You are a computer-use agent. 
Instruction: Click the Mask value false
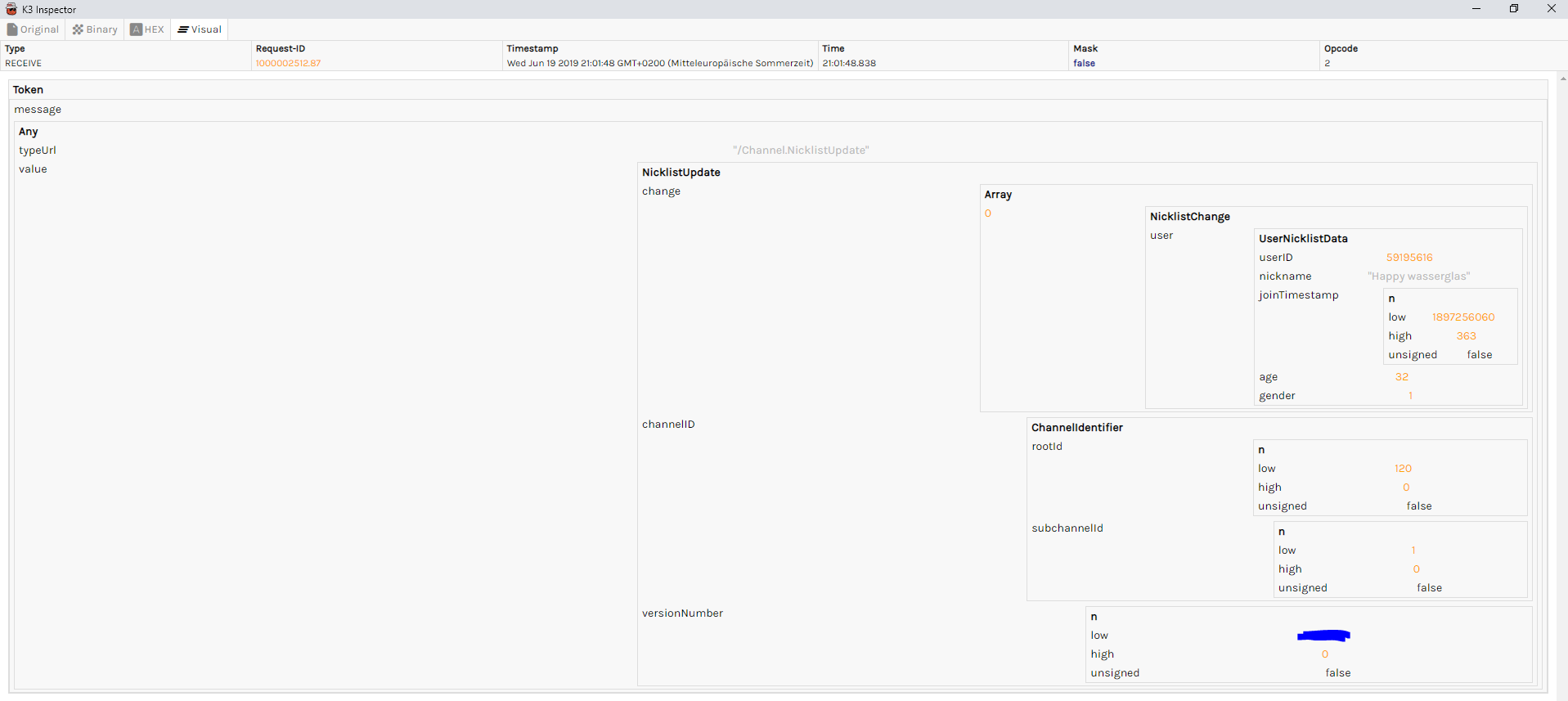tap(1084, 63)
